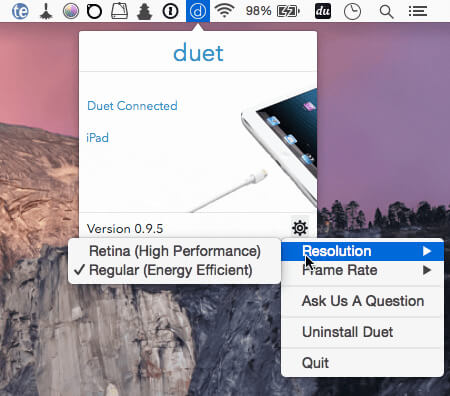
Task: Click the battery status icon
Action: [x=288, y=11]
